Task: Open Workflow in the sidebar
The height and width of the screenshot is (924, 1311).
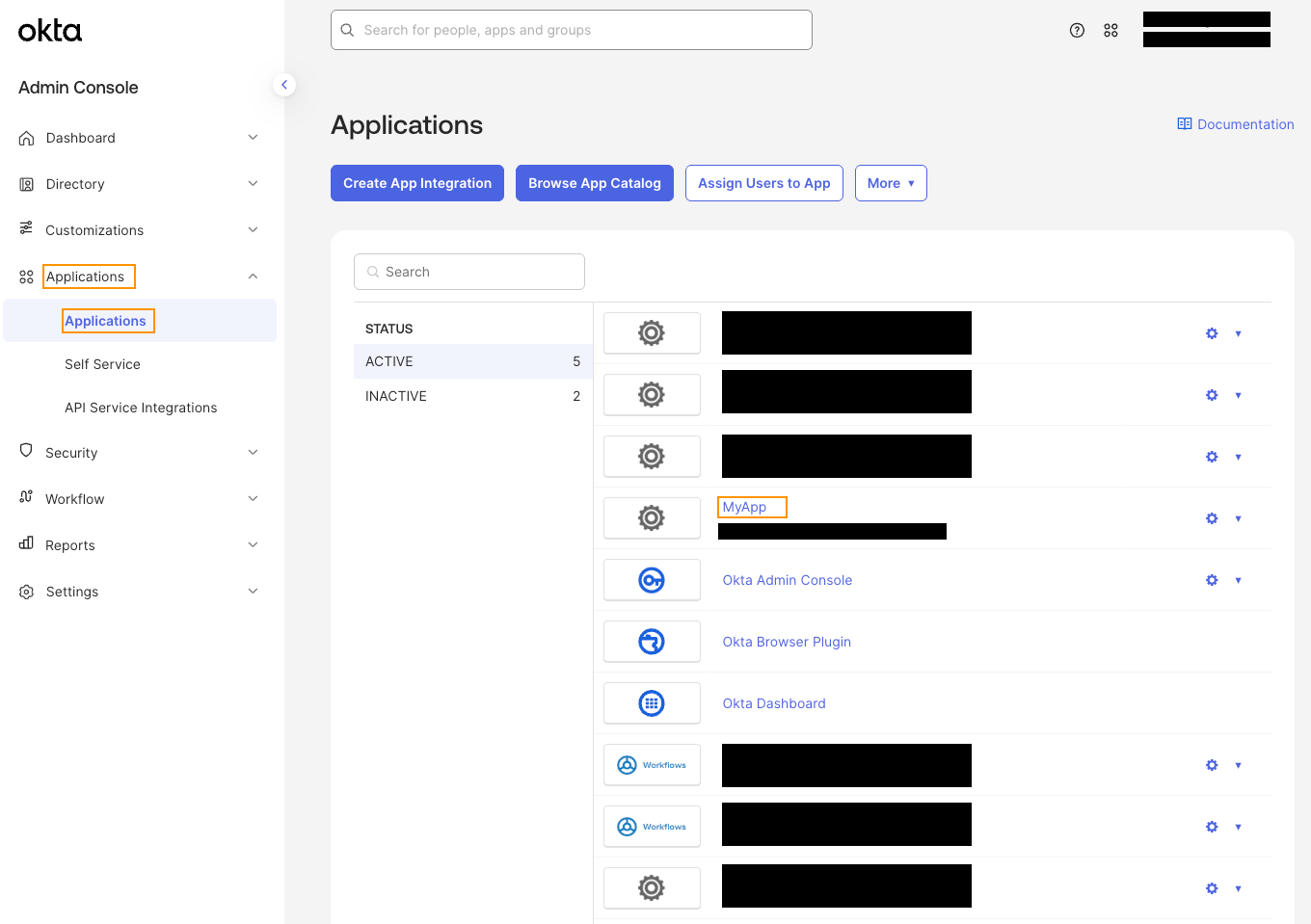Action: (75, 499)
